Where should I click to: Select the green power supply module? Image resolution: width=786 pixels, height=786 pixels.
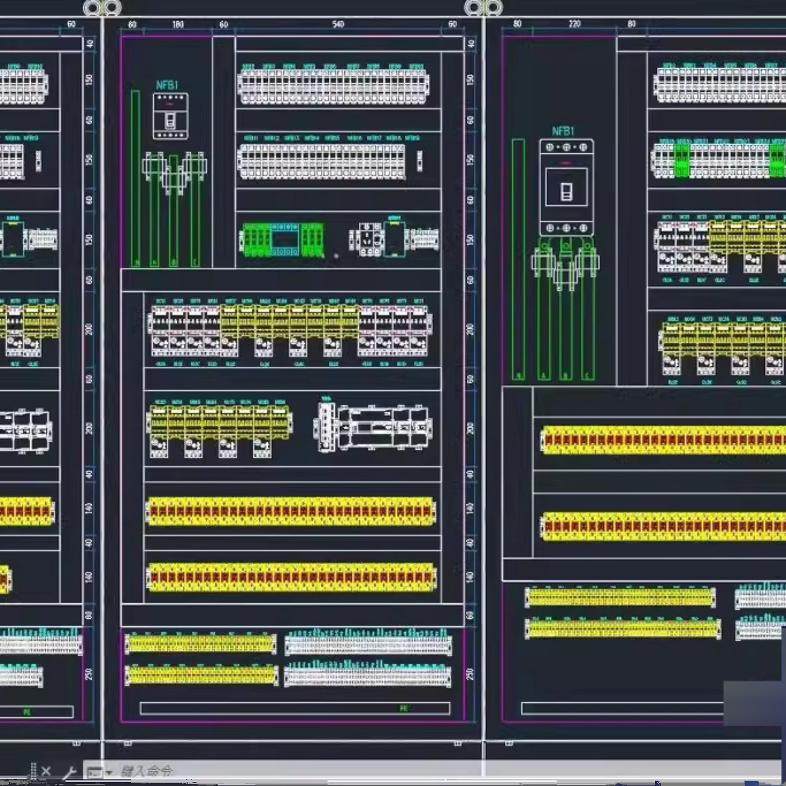click(283, 240)
